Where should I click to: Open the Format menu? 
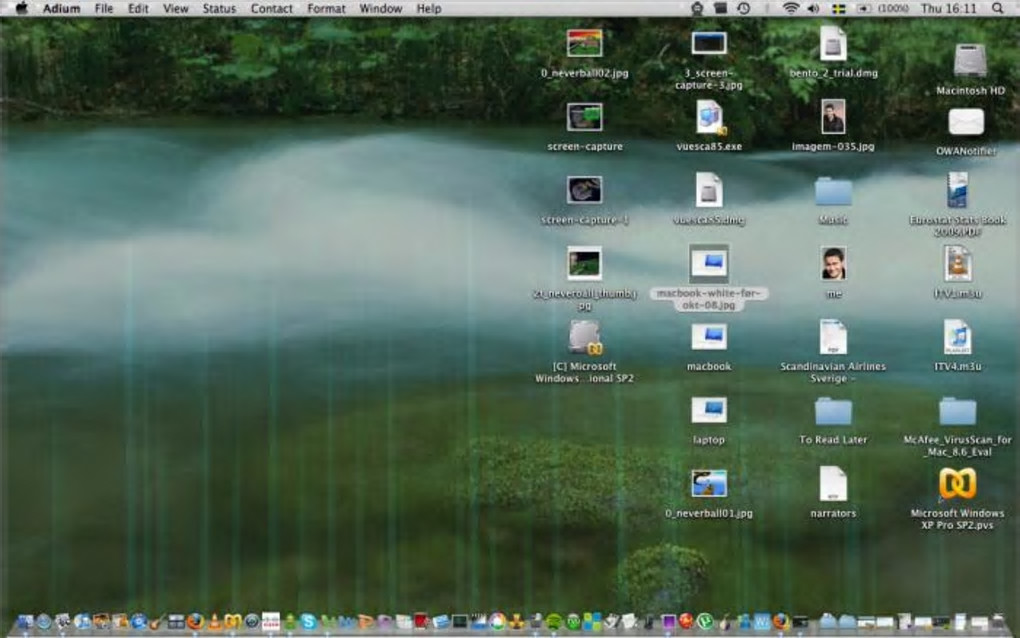326,8
